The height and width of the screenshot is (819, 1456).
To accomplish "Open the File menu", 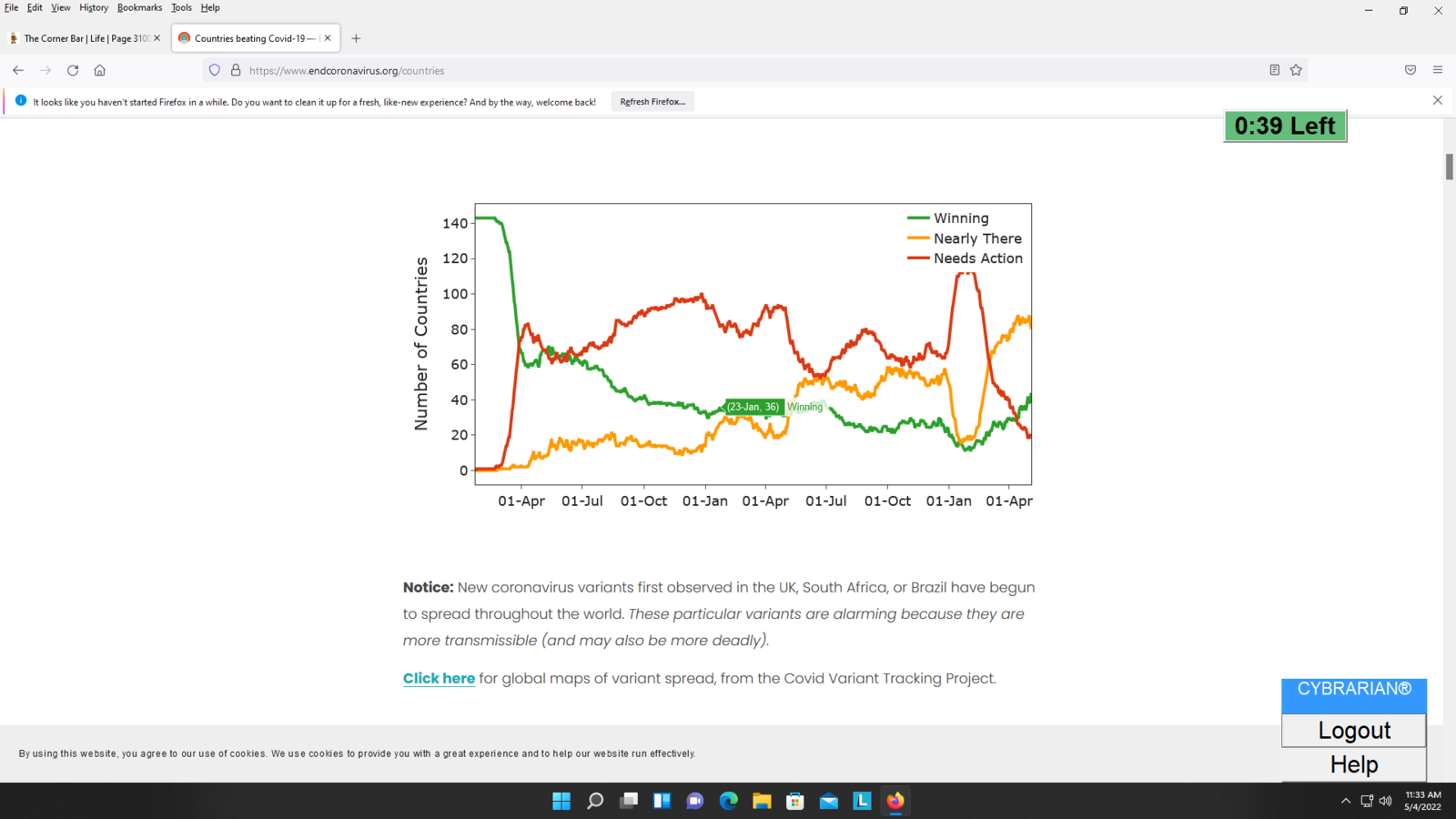I will click(12, 7).
